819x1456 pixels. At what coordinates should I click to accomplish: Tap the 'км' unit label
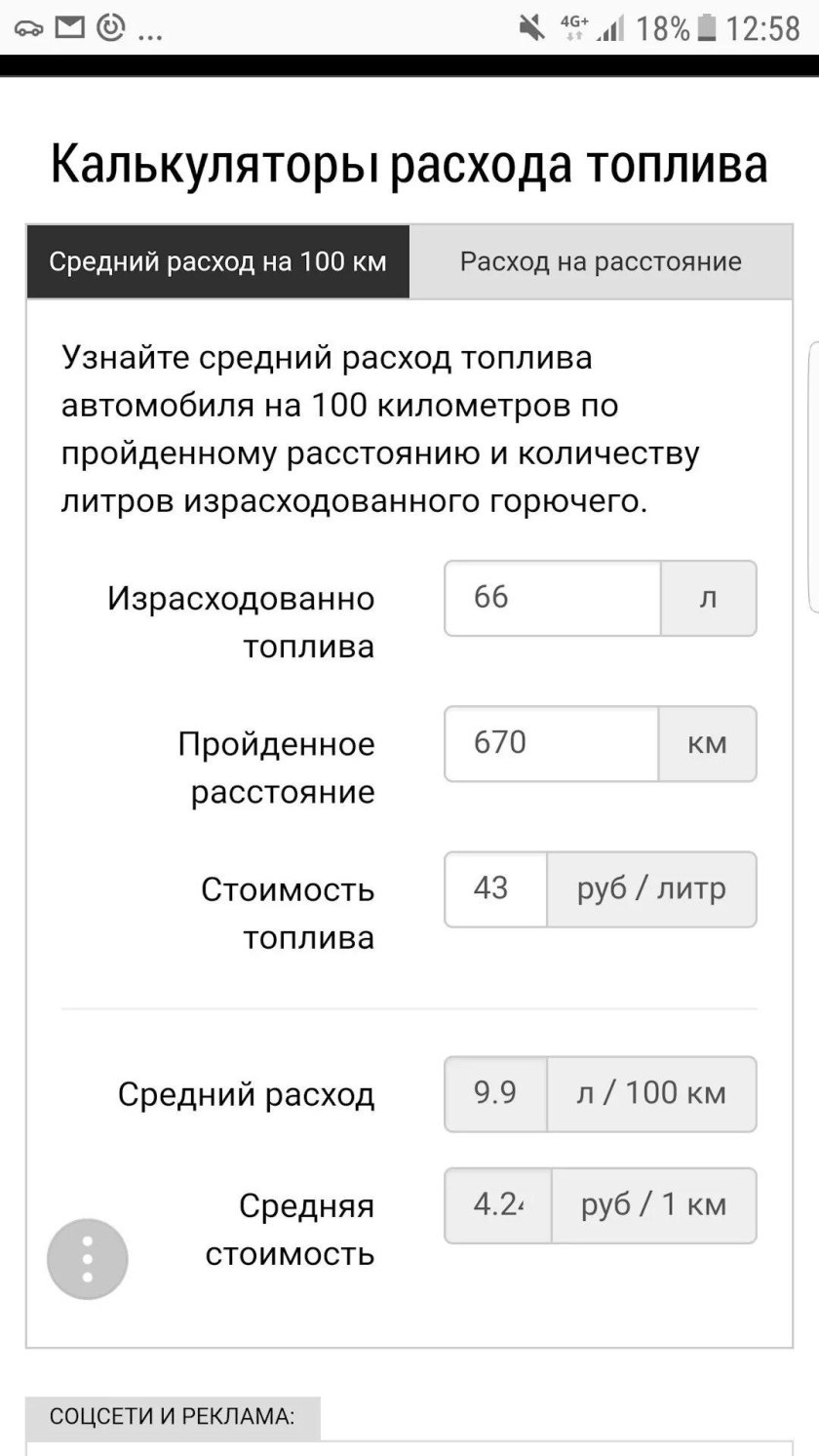(710, 743)
